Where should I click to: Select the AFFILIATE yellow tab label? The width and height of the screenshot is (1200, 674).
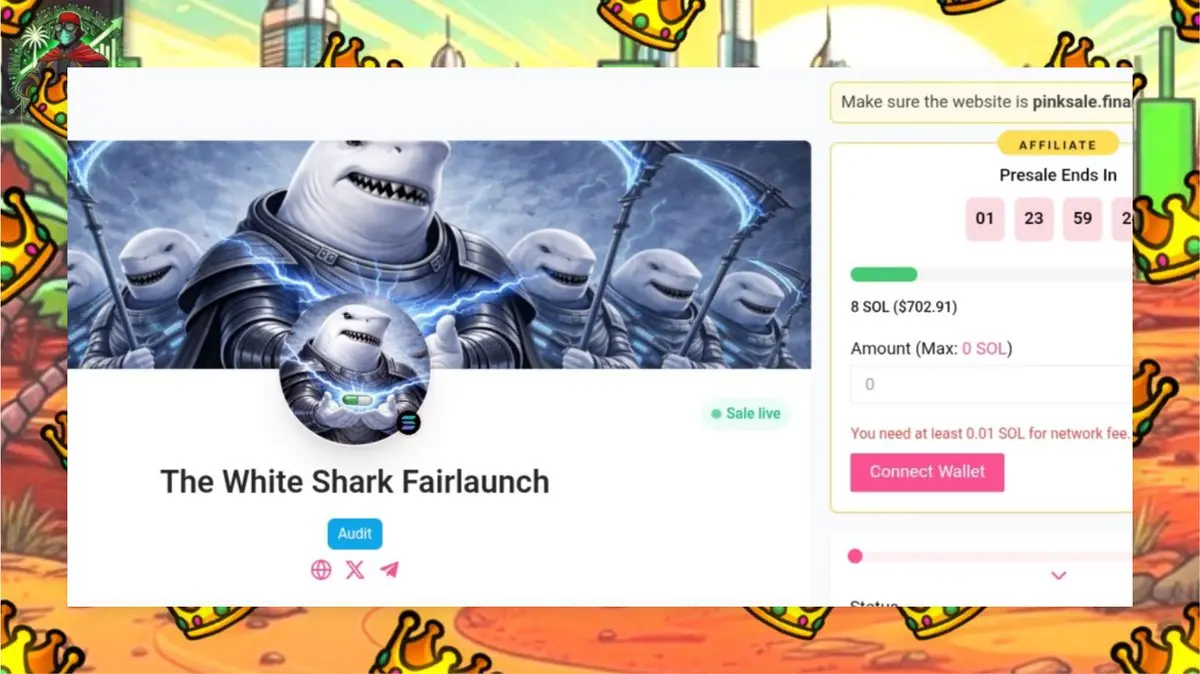pos(1058,145)
